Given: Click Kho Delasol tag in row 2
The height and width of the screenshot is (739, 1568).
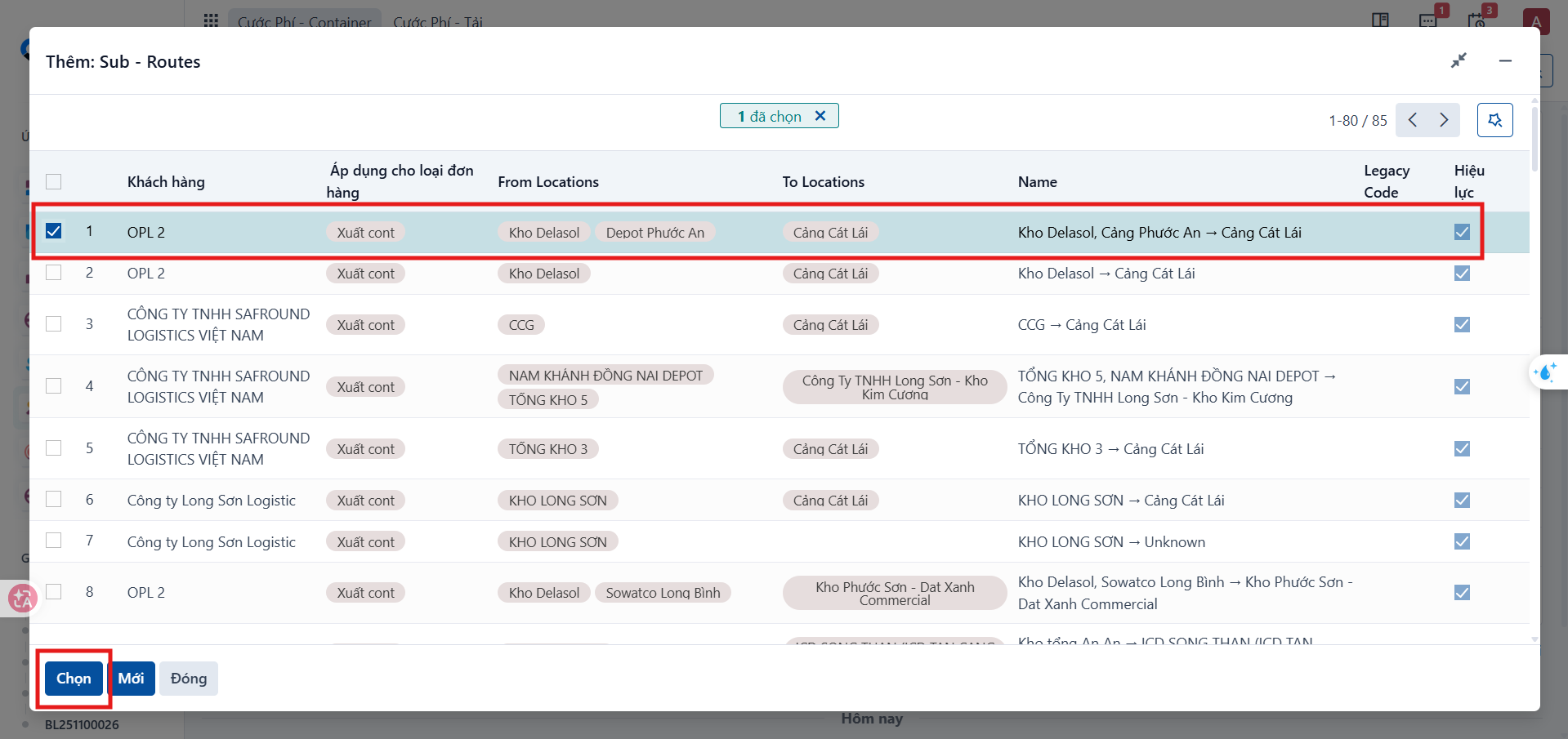Looking at the screenshot, I should [544, 274].
